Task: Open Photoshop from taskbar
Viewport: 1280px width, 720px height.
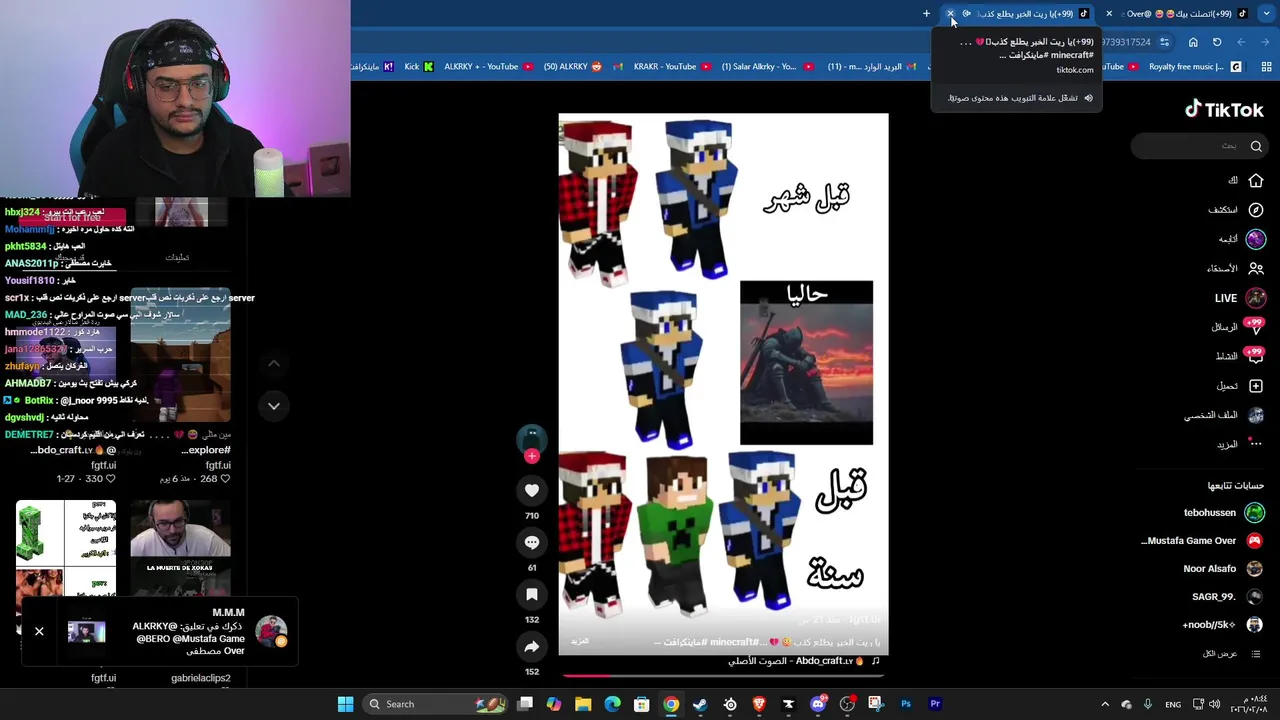Action: (x=906, y=704)
